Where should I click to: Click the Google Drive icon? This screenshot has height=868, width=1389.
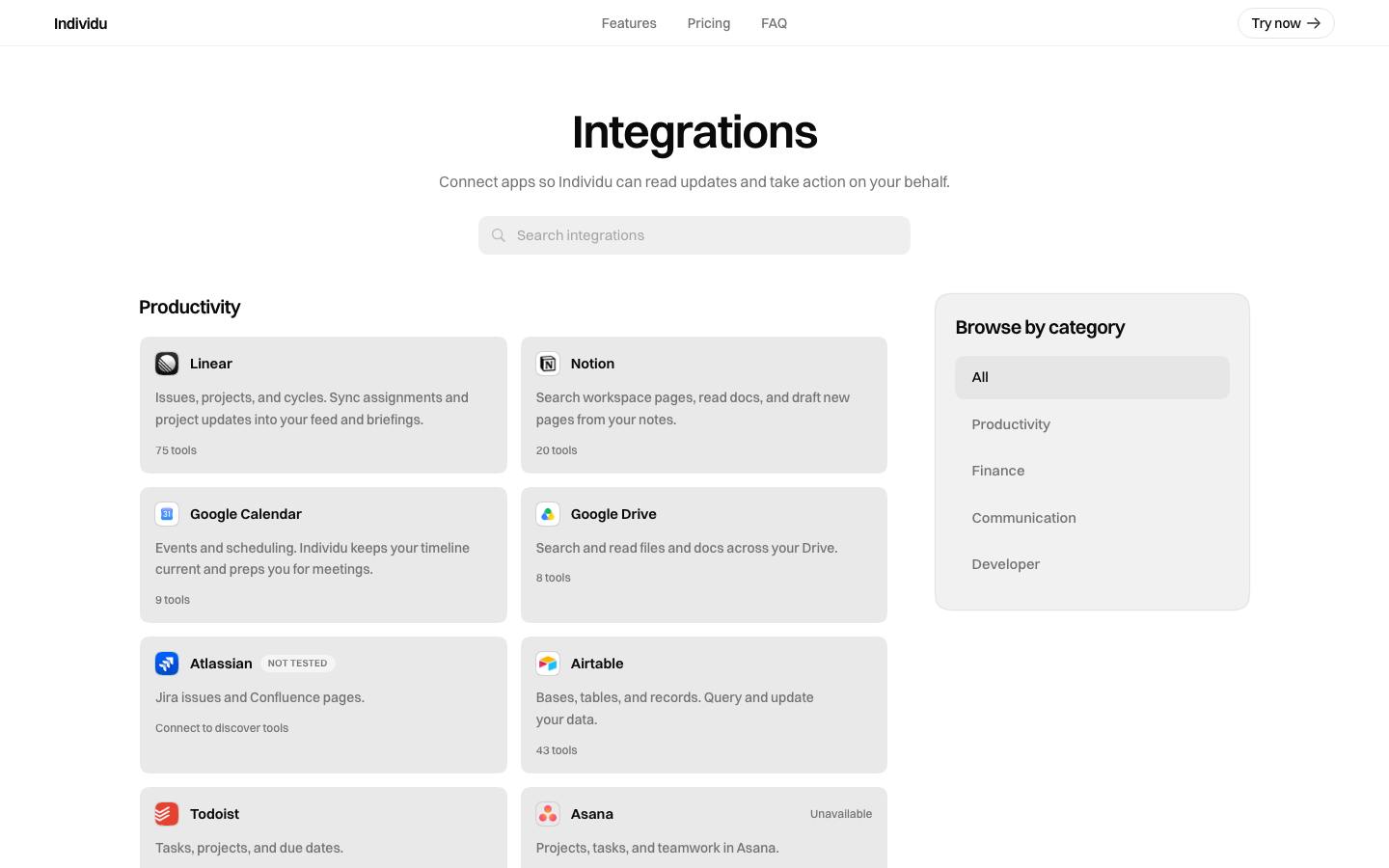(548, 514)
